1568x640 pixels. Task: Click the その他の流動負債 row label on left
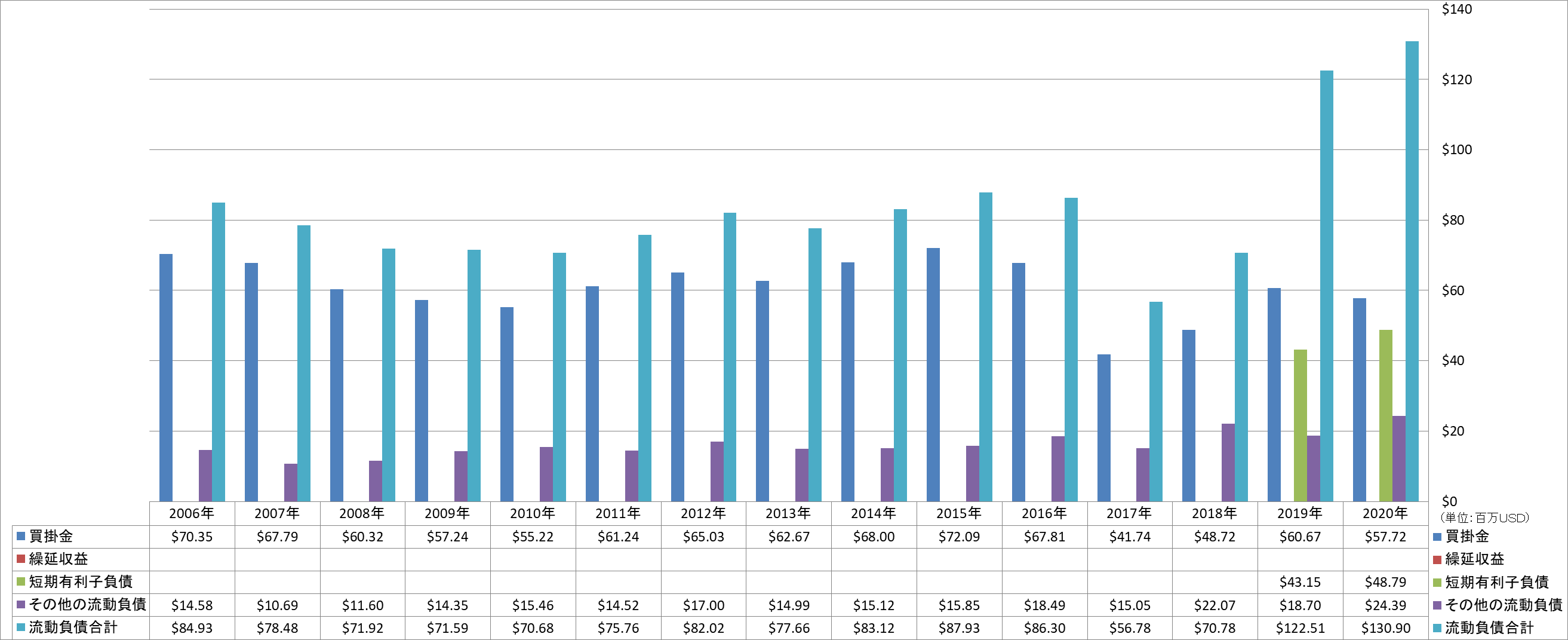[88, 605]
